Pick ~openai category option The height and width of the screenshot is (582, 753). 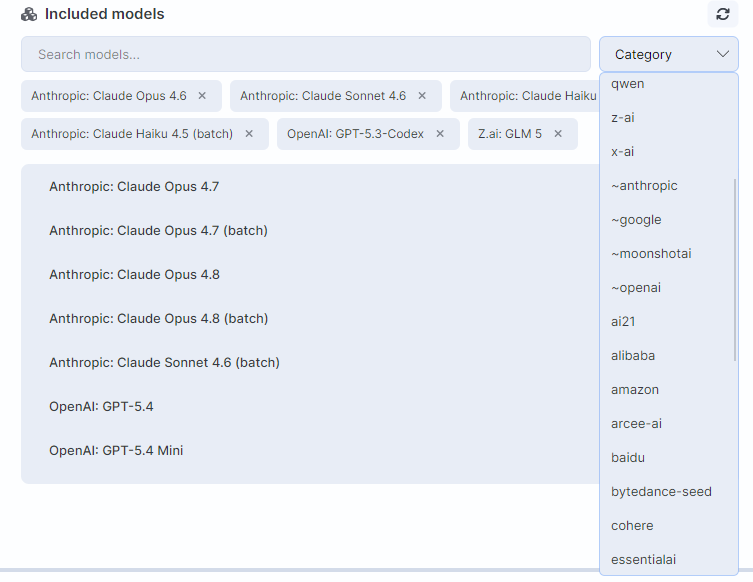[668, 288]
